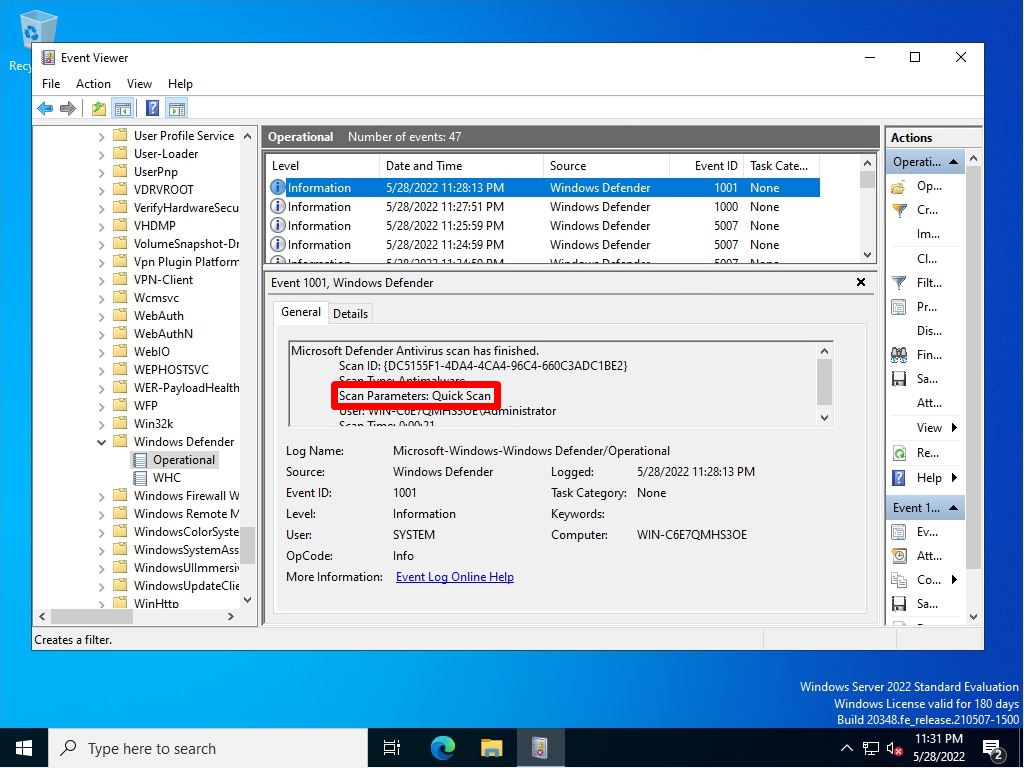Viewport: 1024px width, 768px height.
Task: Click the event description scroll up arrow
Action: pos(824,351)
